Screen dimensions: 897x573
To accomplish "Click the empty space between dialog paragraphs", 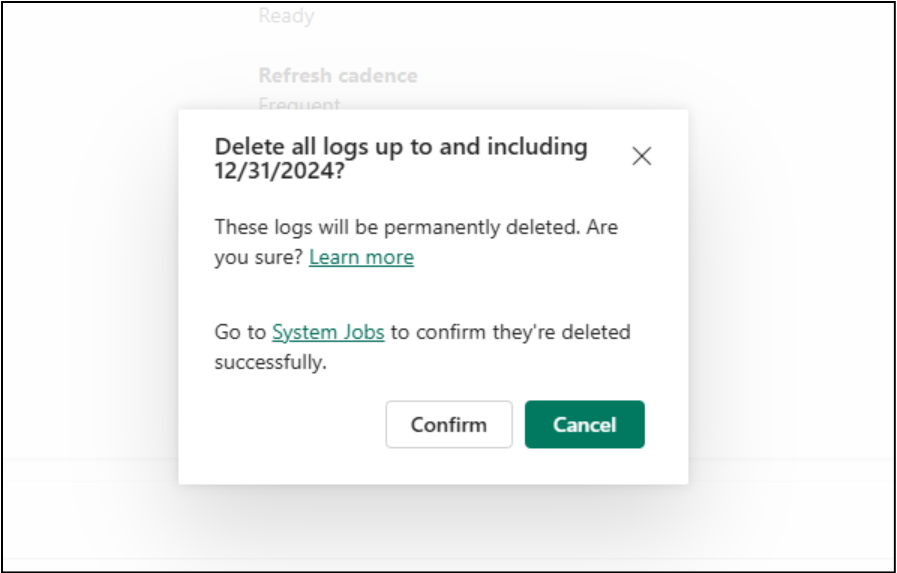I will tap(430, 294).
